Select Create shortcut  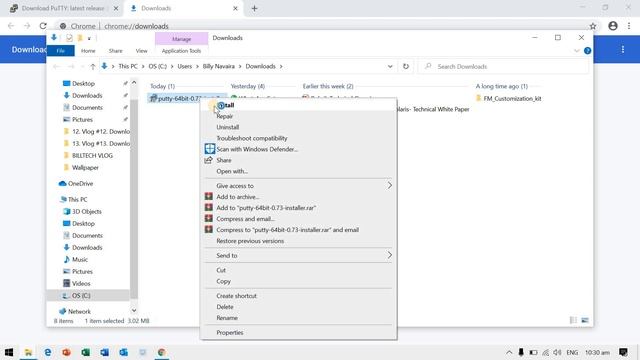(236, 296)
